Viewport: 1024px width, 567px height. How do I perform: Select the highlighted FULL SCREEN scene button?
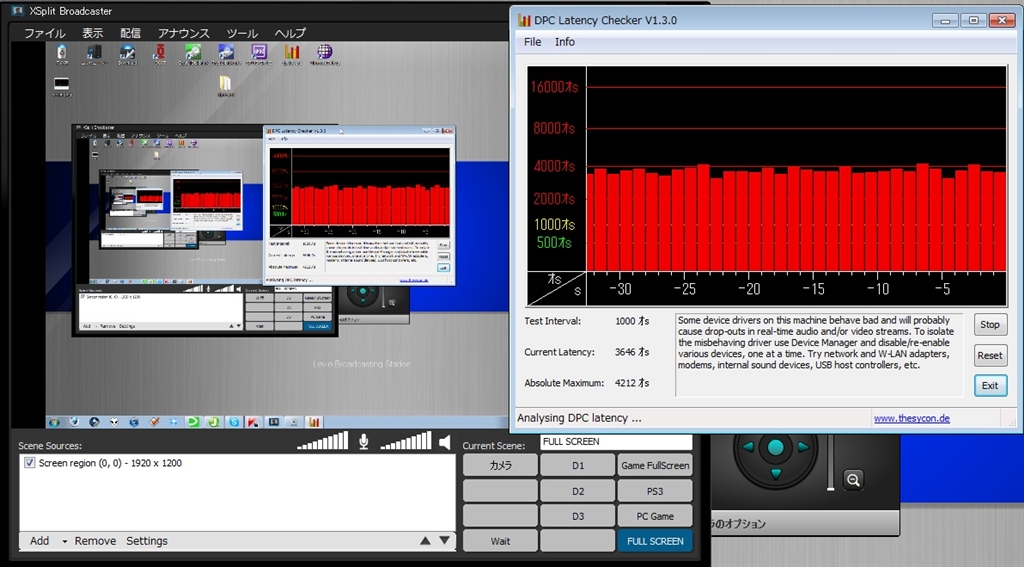point(655,541)
